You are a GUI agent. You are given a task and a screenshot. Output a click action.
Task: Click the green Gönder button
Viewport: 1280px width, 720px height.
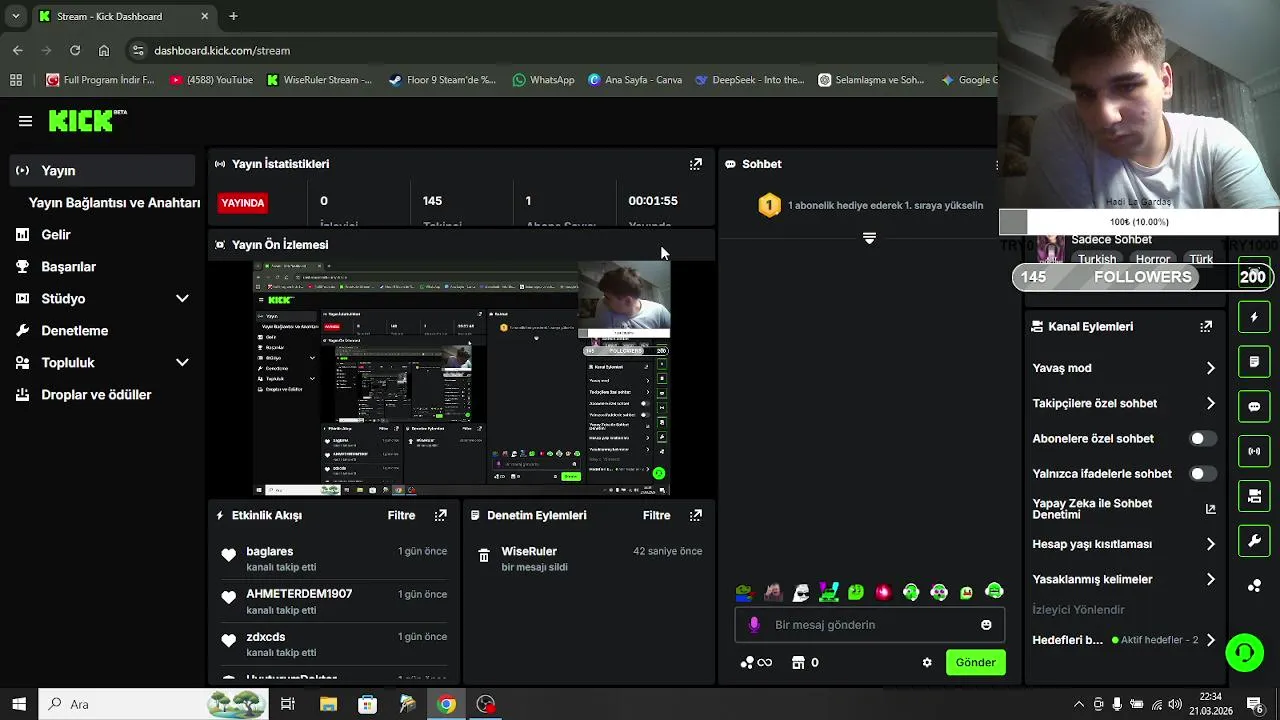pos(975,662)
